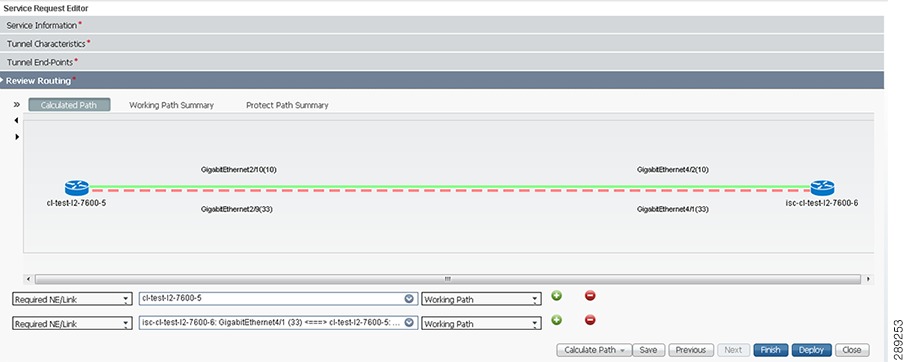
Task: Switch to Working Path Summary tab
Action: 171,105
